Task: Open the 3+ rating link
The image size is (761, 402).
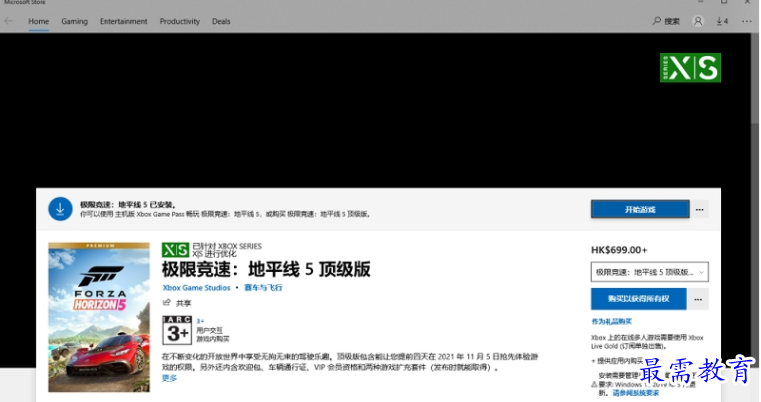Action: point(200,321)
